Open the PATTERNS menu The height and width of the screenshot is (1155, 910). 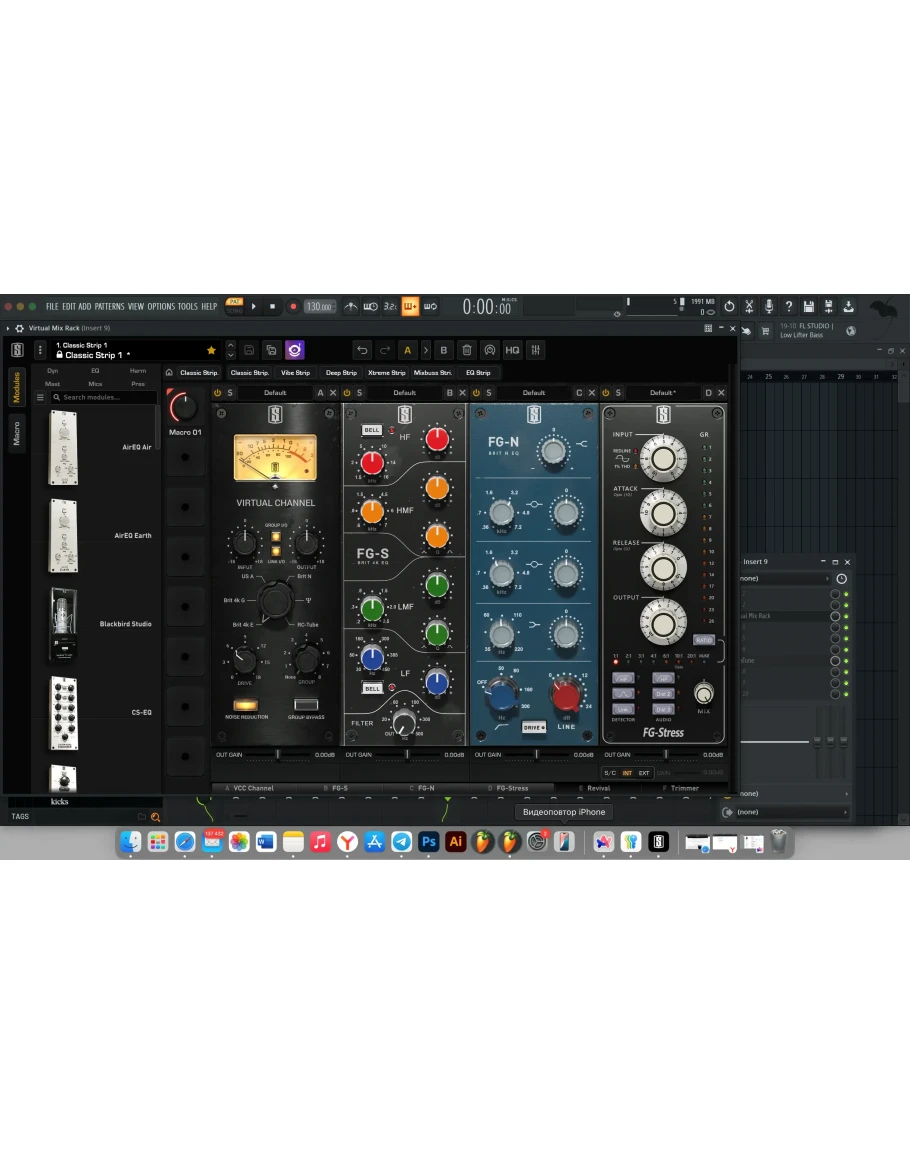[109, 307]
